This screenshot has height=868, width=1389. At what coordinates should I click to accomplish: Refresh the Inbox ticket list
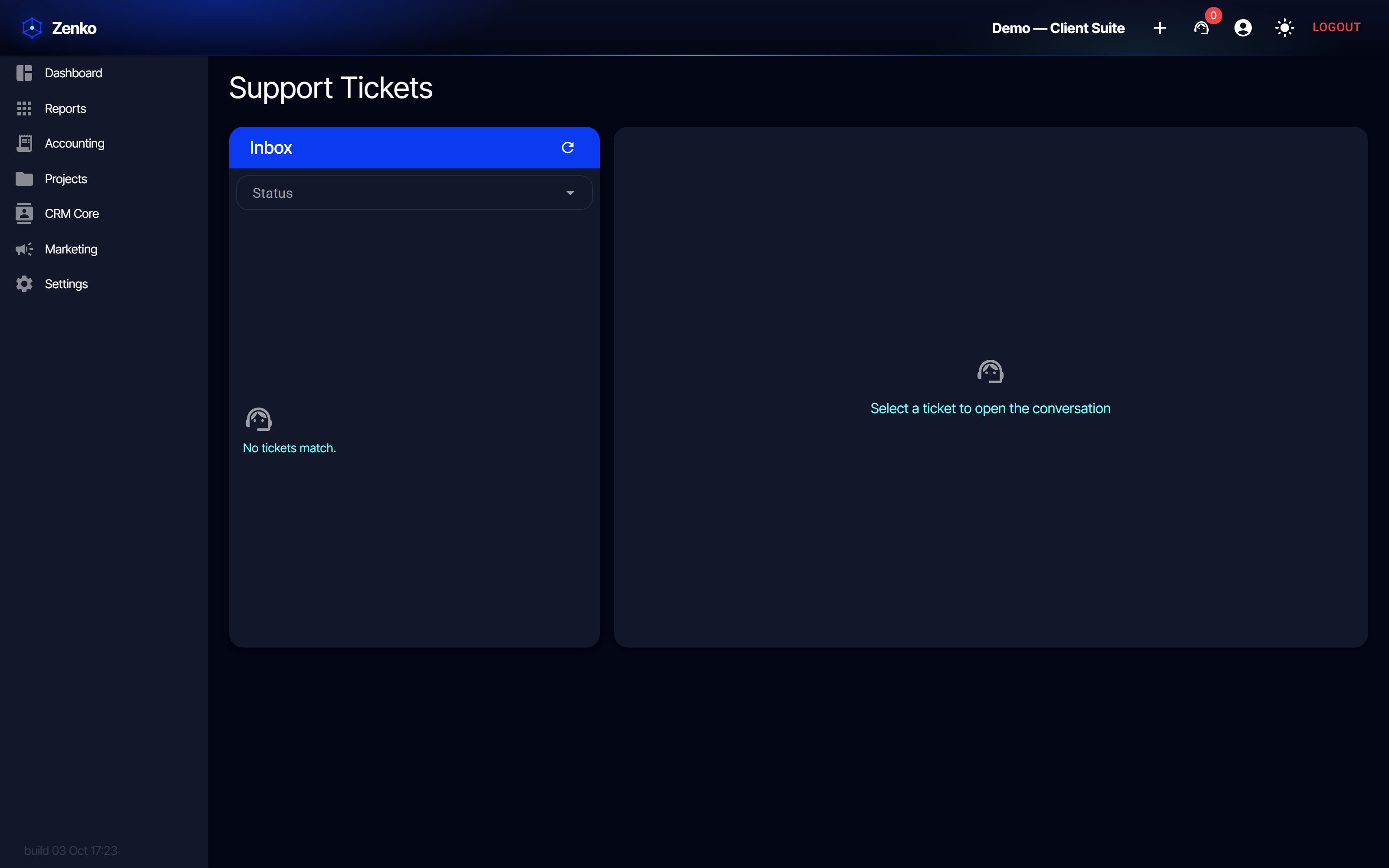pyautogui.click(x=568, y=148)
